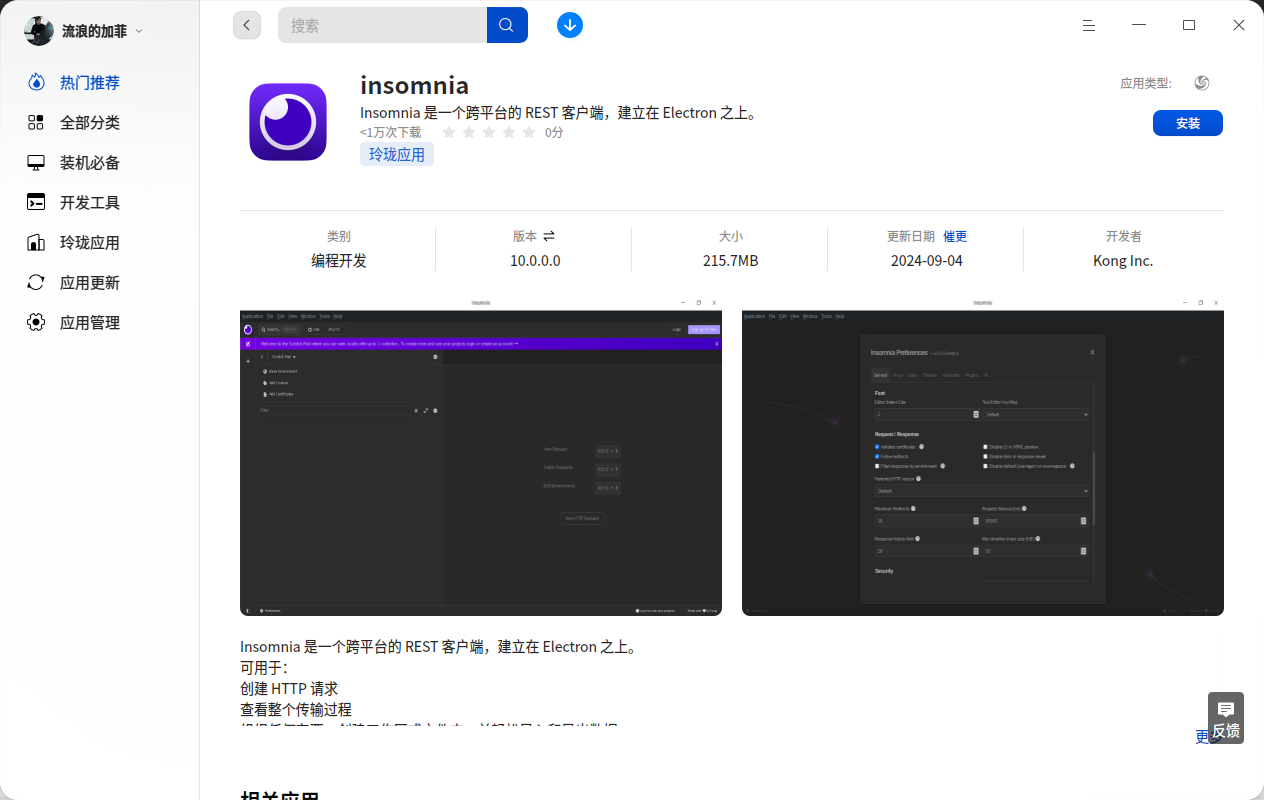The image size is (1264, 800).
Task: Open the first insomnia screenshot thumbnail
Action: point(481,456)
